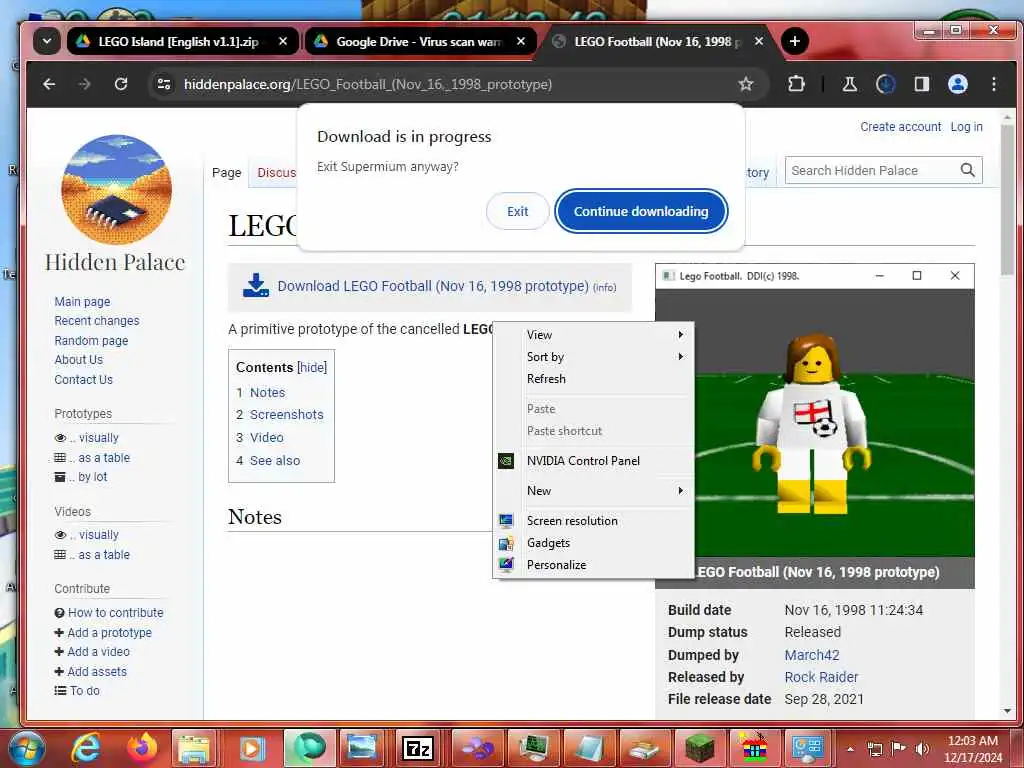Open the Main page sidebar link
1024x768 pixels.
point(82,302)
